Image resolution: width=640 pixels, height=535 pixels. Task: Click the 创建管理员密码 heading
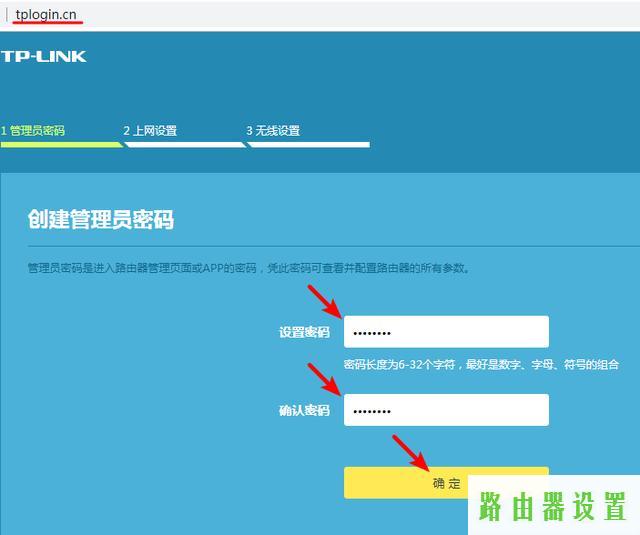point(101,219)
